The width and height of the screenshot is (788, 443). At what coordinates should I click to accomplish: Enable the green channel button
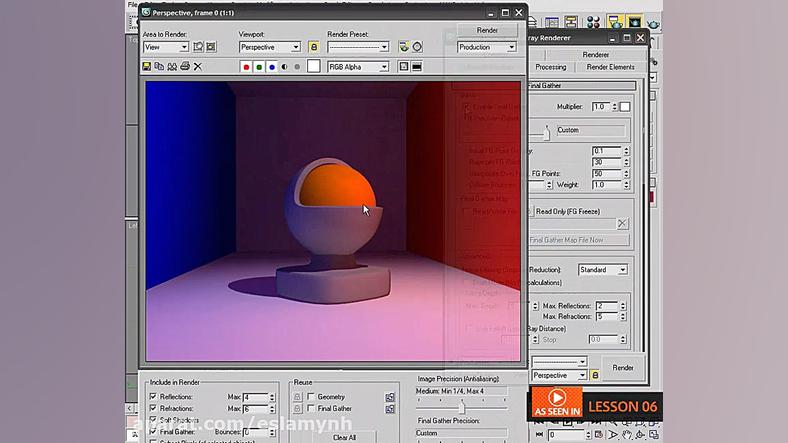click(x=259, y=66)
